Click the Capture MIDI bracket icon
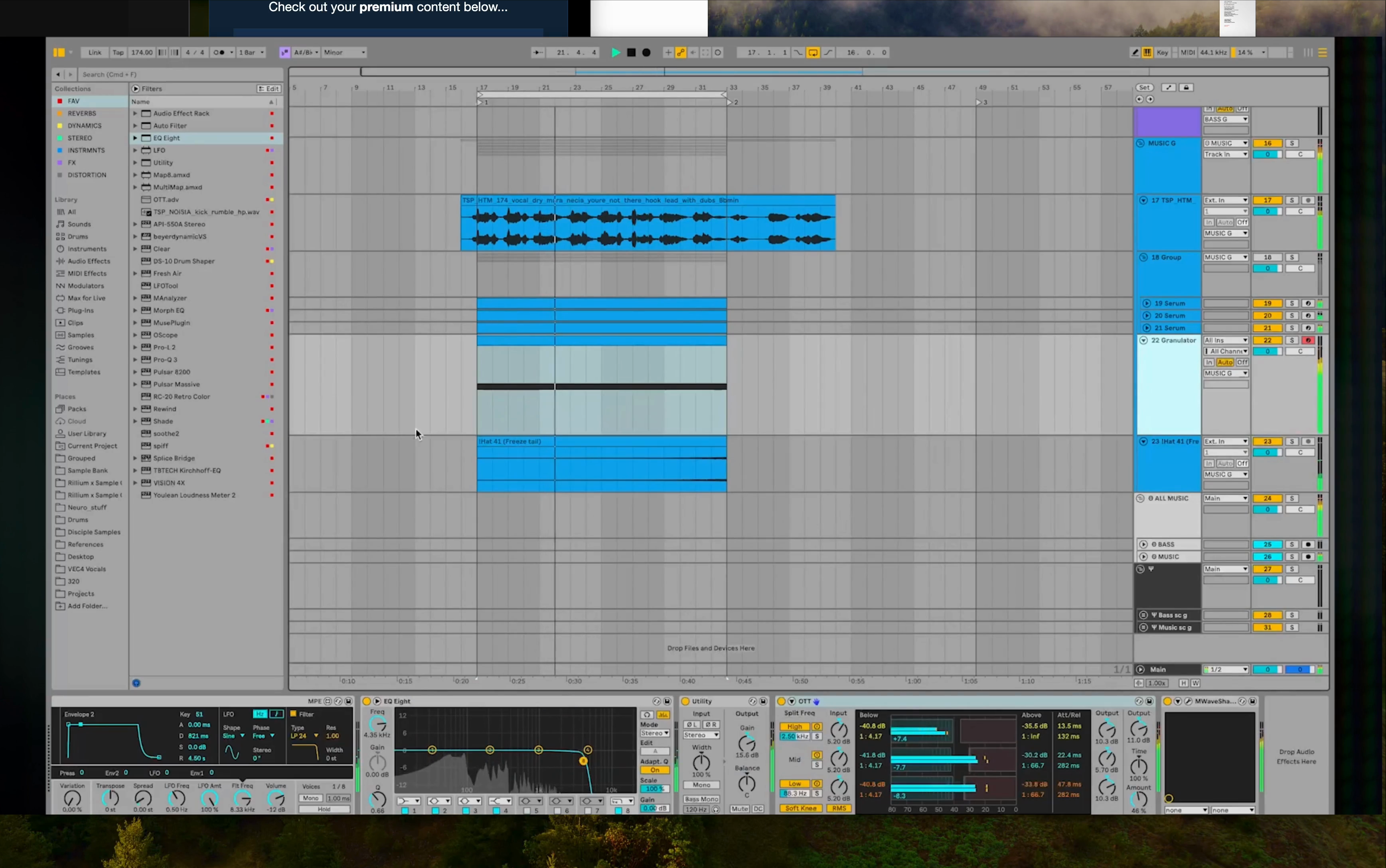The image size is (1386, 868). click(x=705, y=52)
